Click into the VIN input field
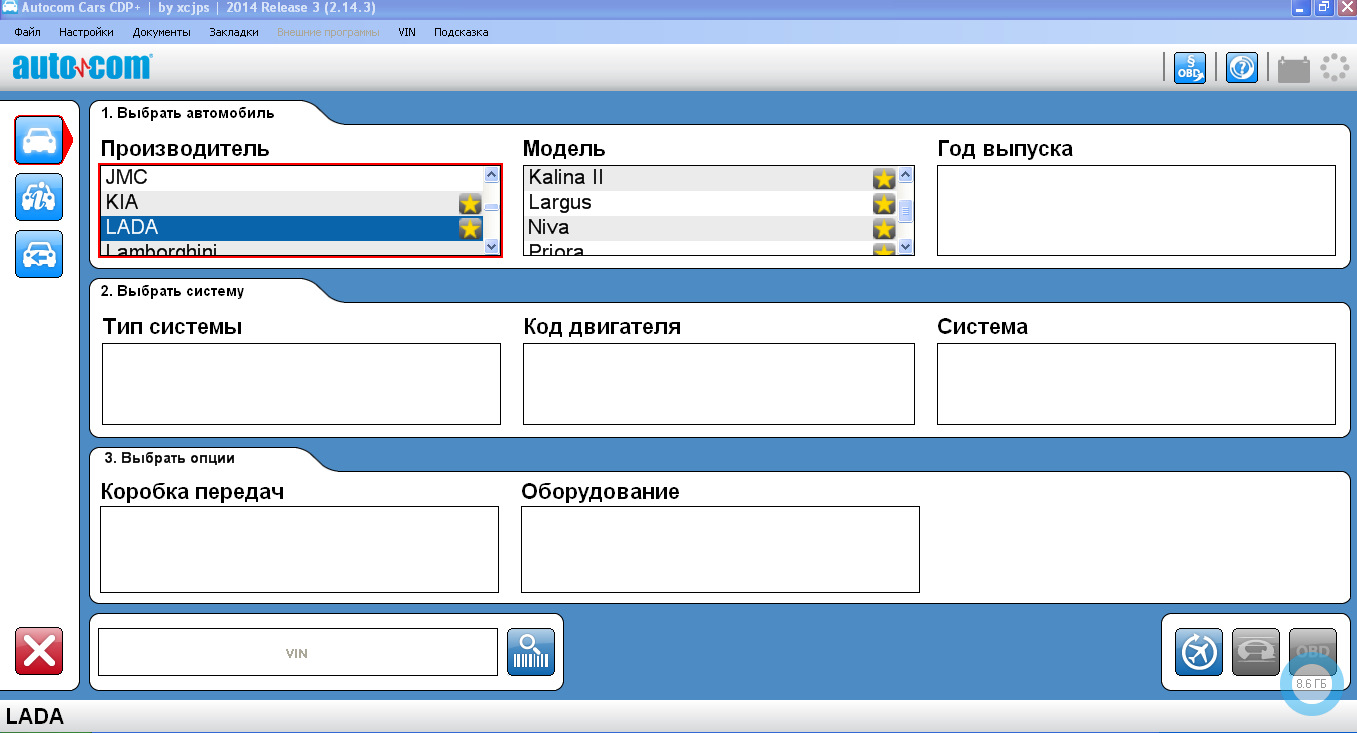Image resolution: width=1357 pixels, height=733 pixels. click(297, 652)
